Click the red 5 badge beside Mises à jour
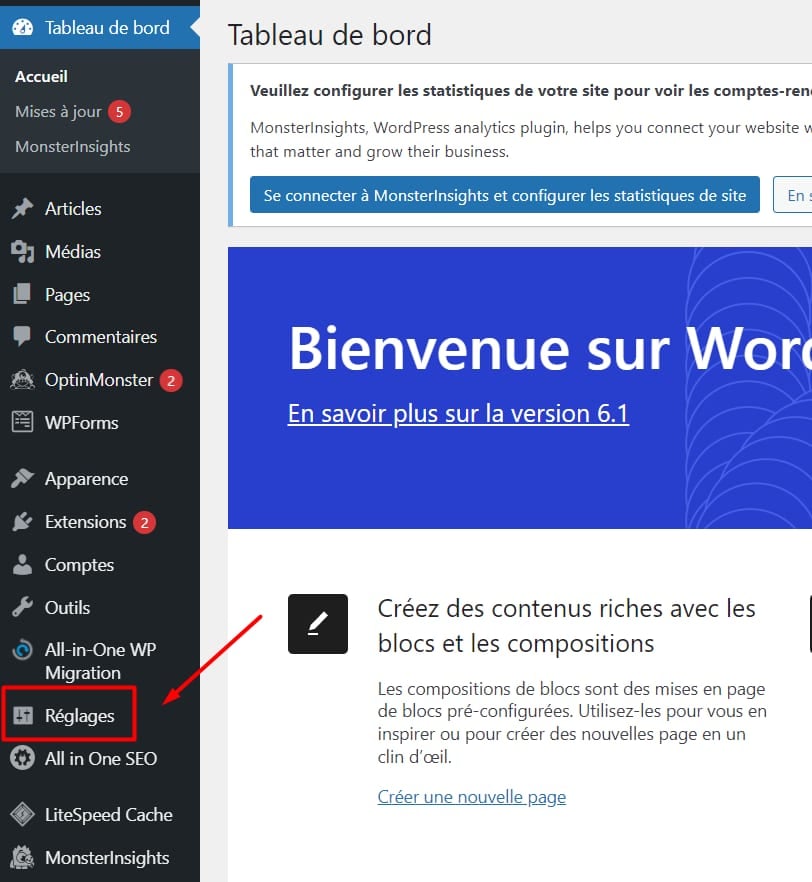The width and height of the screenshot is (812, 882). click(119, 111)
